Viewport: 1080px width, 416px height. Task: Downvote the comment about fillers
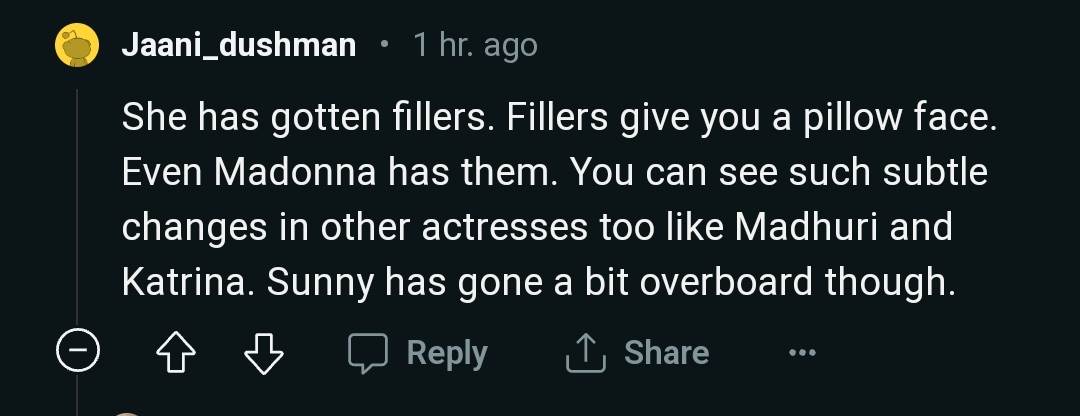[x=265, y=353]
